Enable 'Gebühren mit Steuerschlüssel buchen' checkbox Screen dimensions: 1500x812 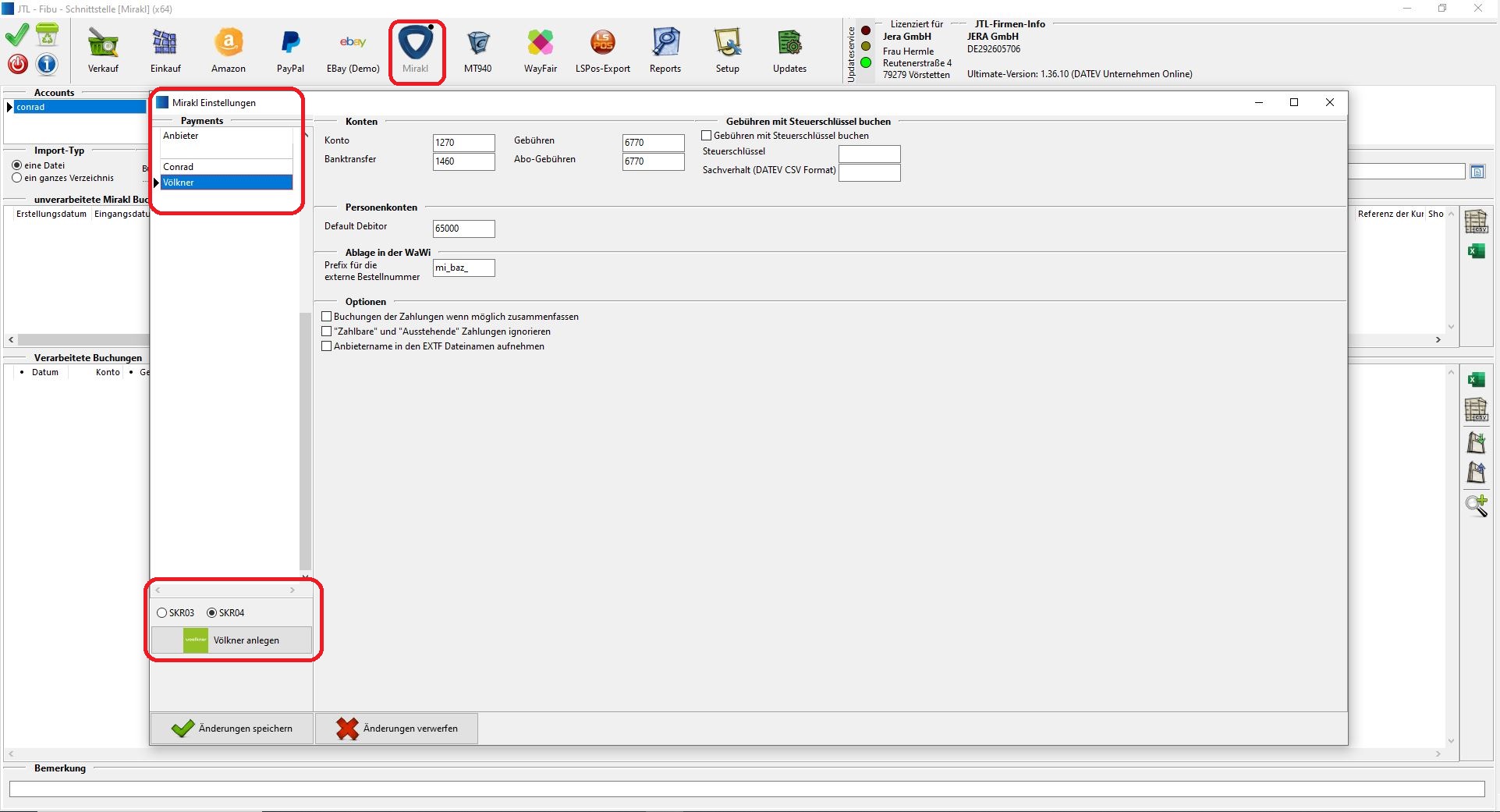coord(707,136)
